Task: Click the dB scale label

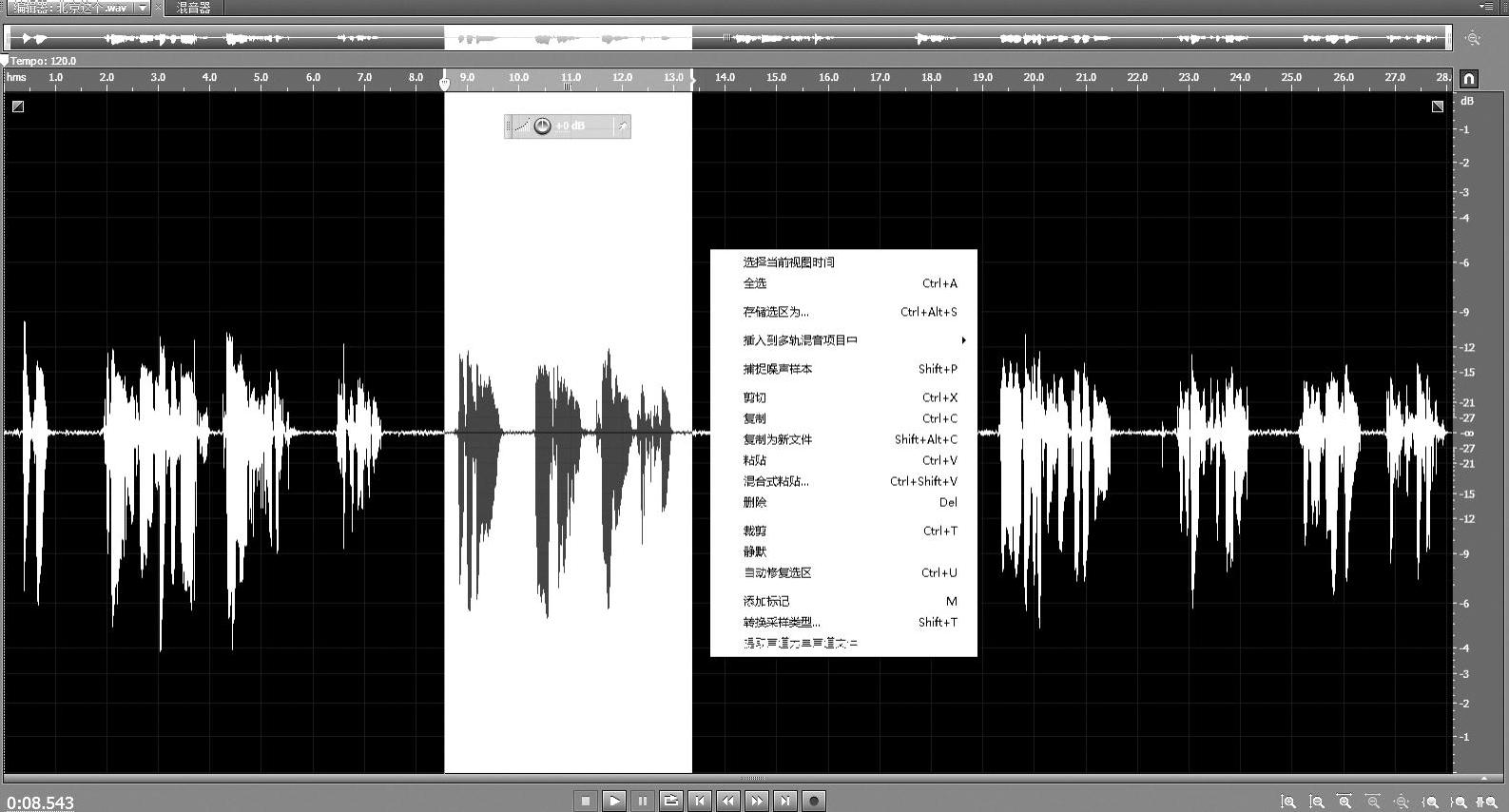Action: coord(1467,101)
